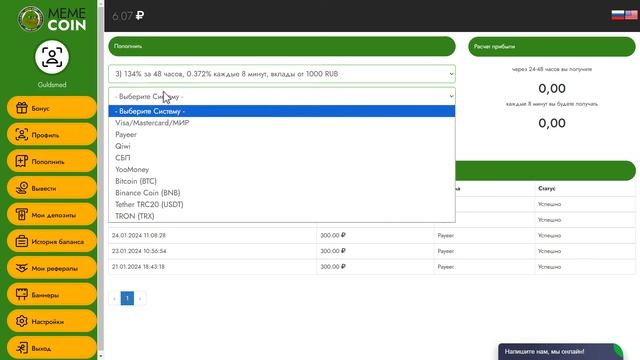Open История баланса in the sidebar
Viewport: 640px width, 360px height.
coord(52,241)
